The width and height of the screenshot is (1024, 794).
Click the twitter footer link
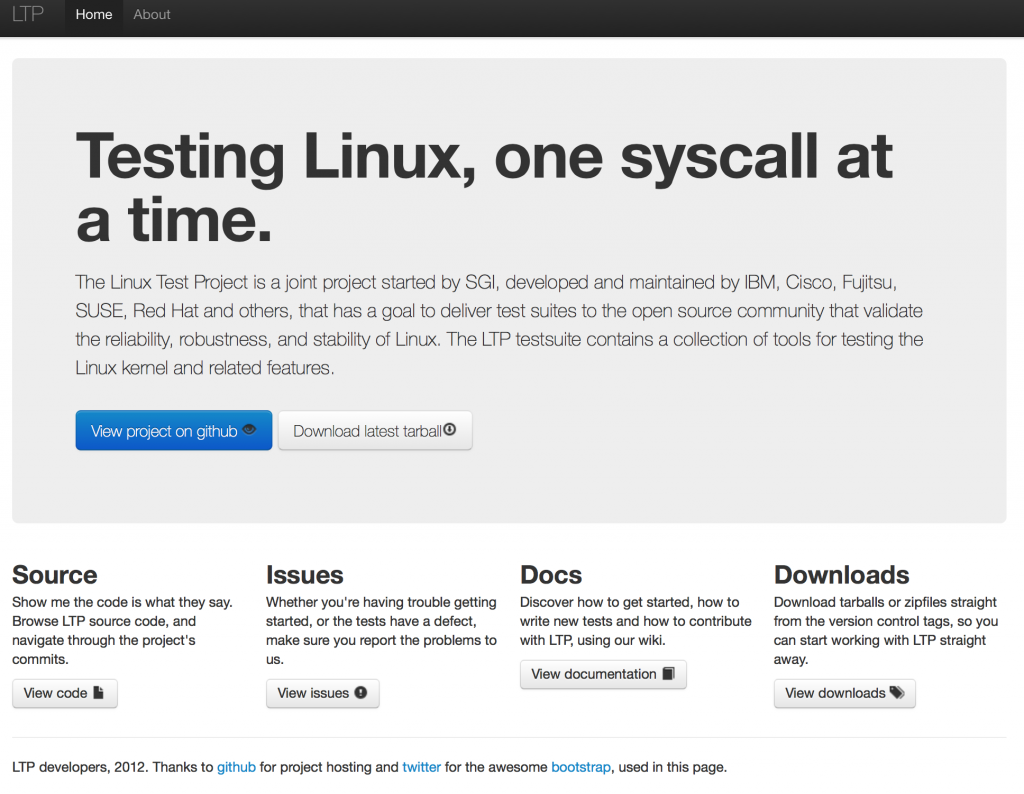tap(421, 767)
